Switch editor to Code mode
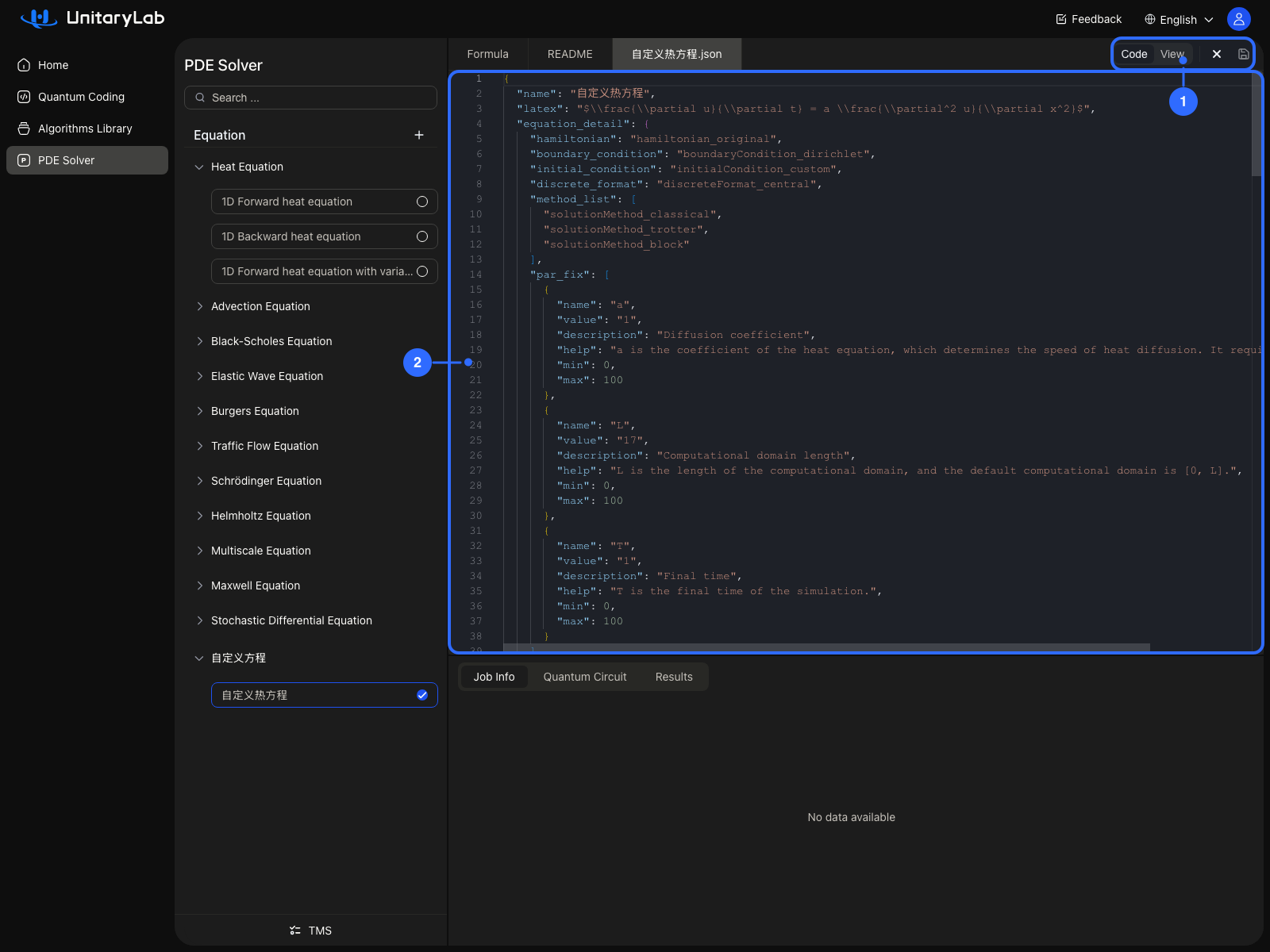 tap(1134, 54)
